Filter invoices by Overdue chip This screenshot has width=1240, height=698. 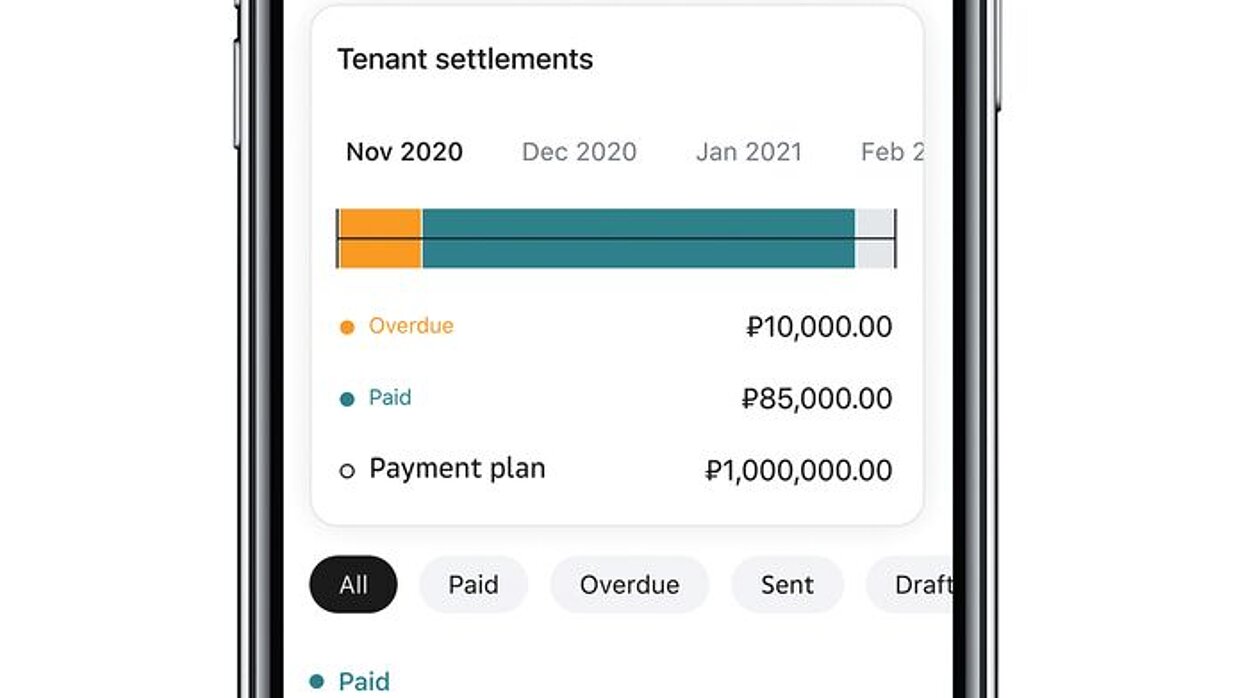tap(629, 585)
